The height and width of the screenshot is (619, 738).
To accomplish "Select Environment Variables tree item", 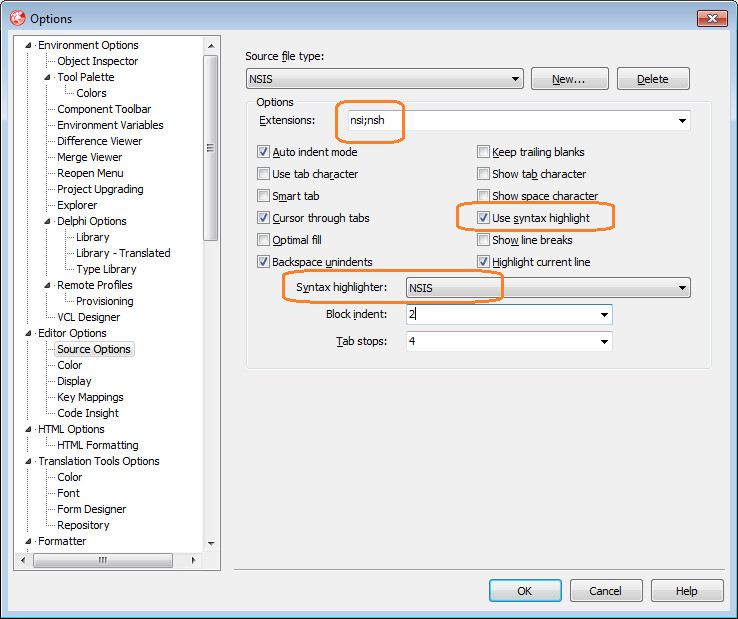I will [110, 125].
